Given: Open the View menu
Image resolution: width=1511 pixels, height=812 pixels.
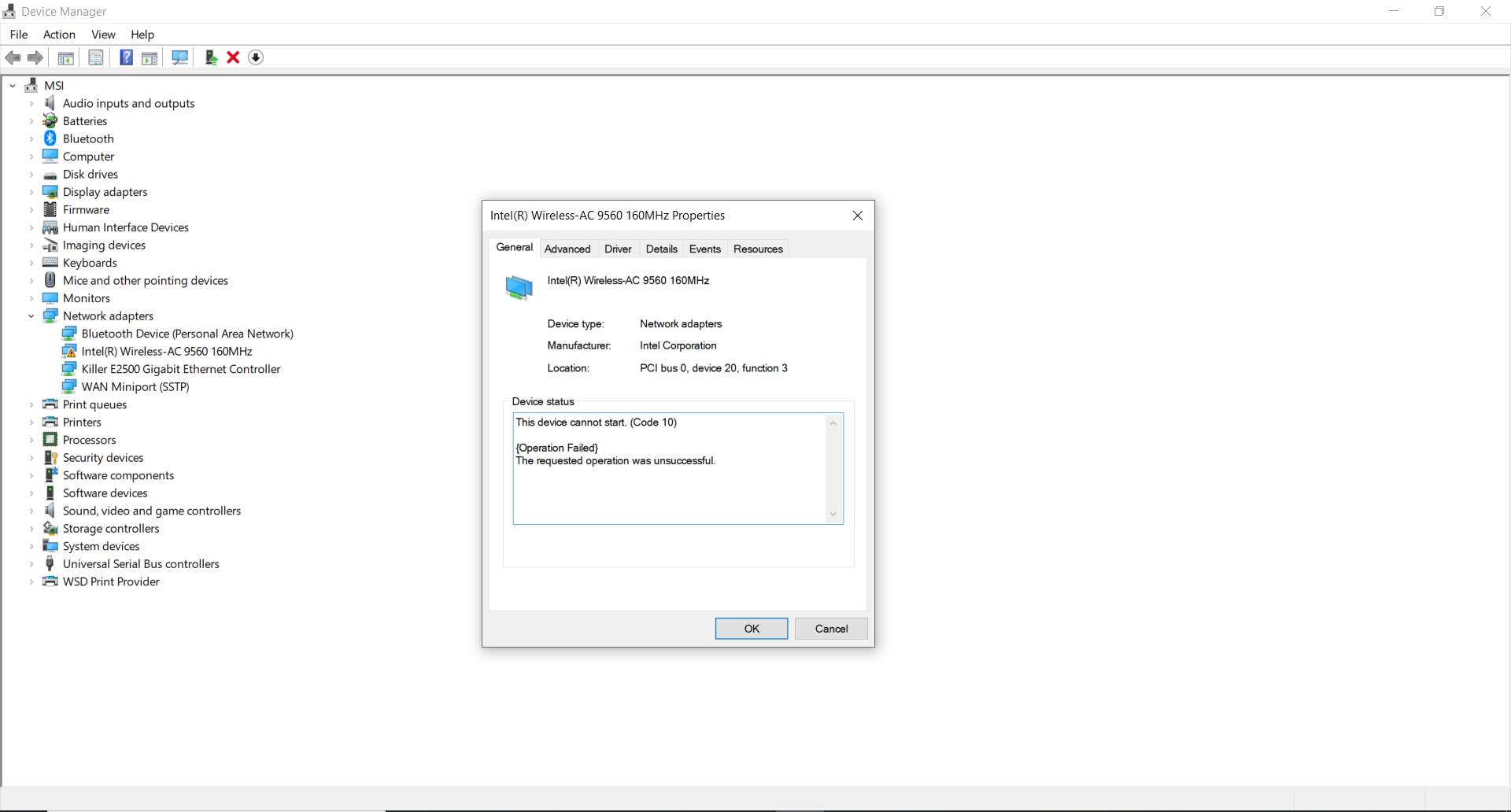Looking at the screenshot, I should pos(103,35).
